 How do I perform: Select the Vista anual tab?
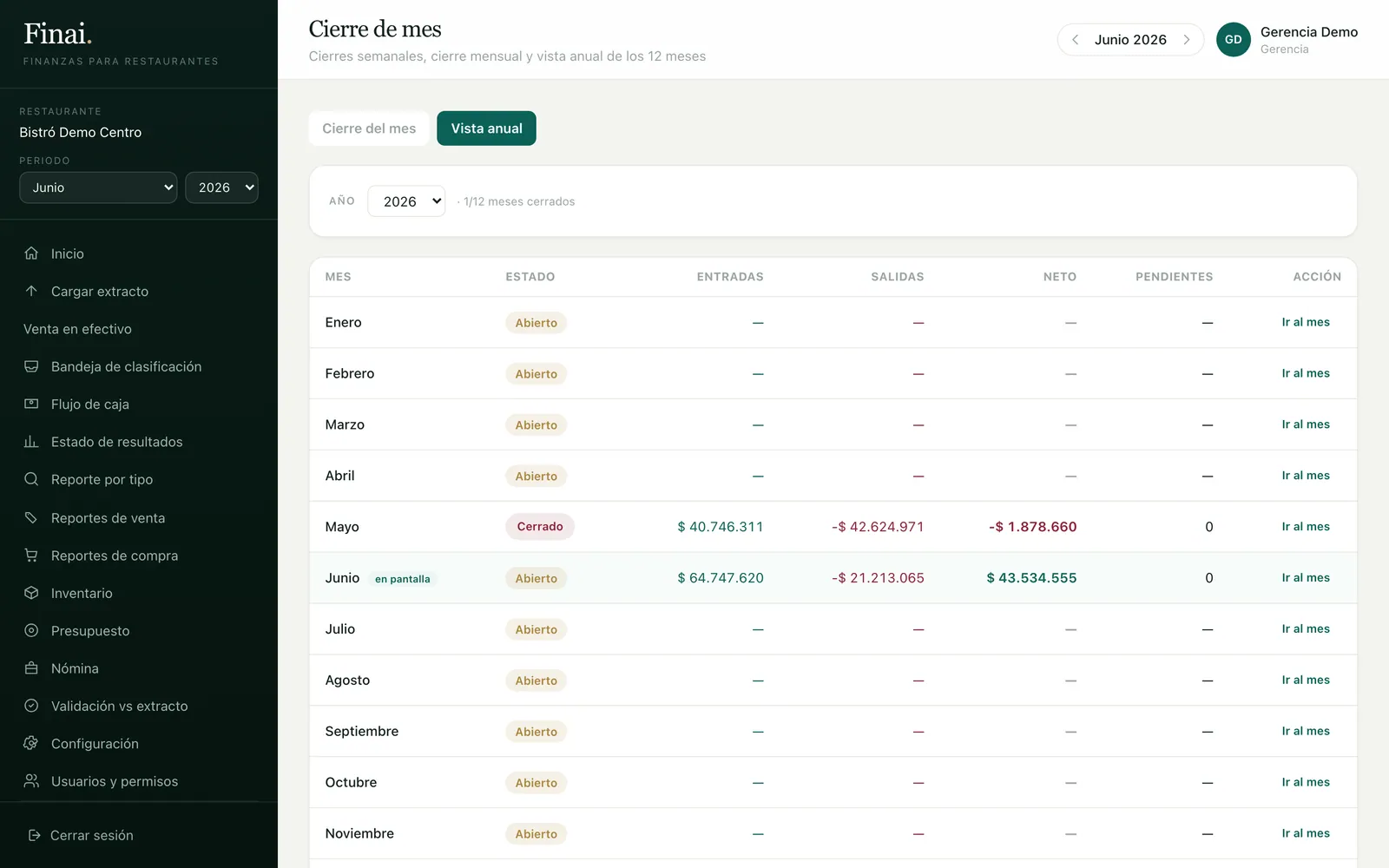[x=486, y=128]
